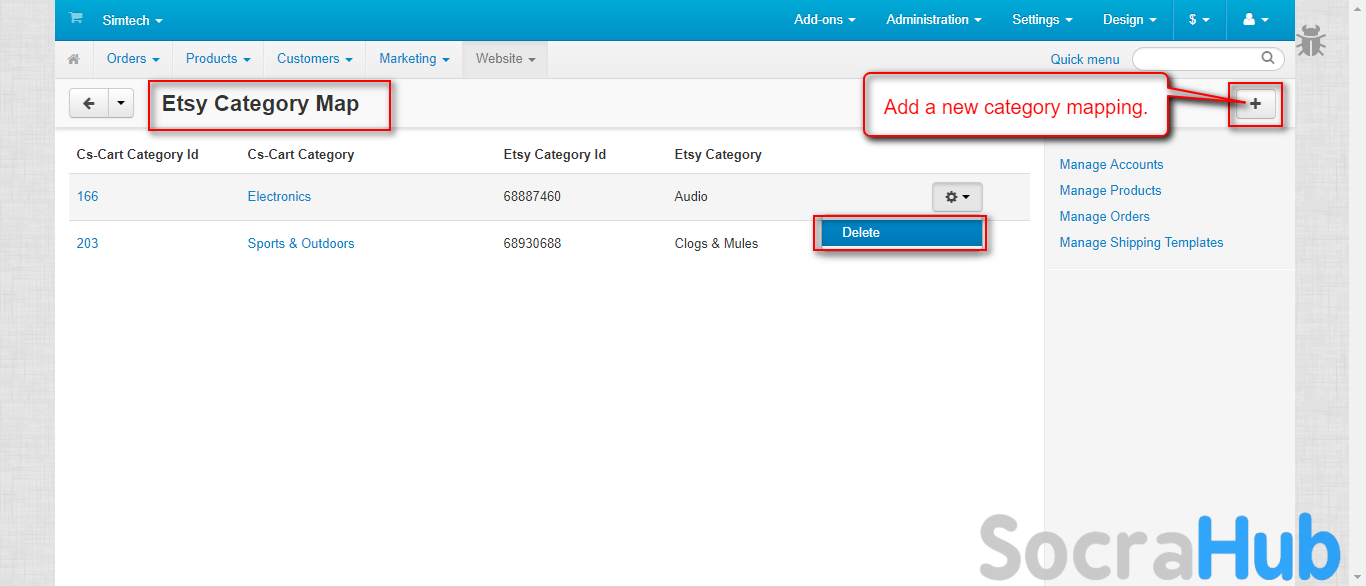Viewport: 1366px width, 586px height.
Task: Open the gear menu for Electronics row
Action: [x=957, y=197]
